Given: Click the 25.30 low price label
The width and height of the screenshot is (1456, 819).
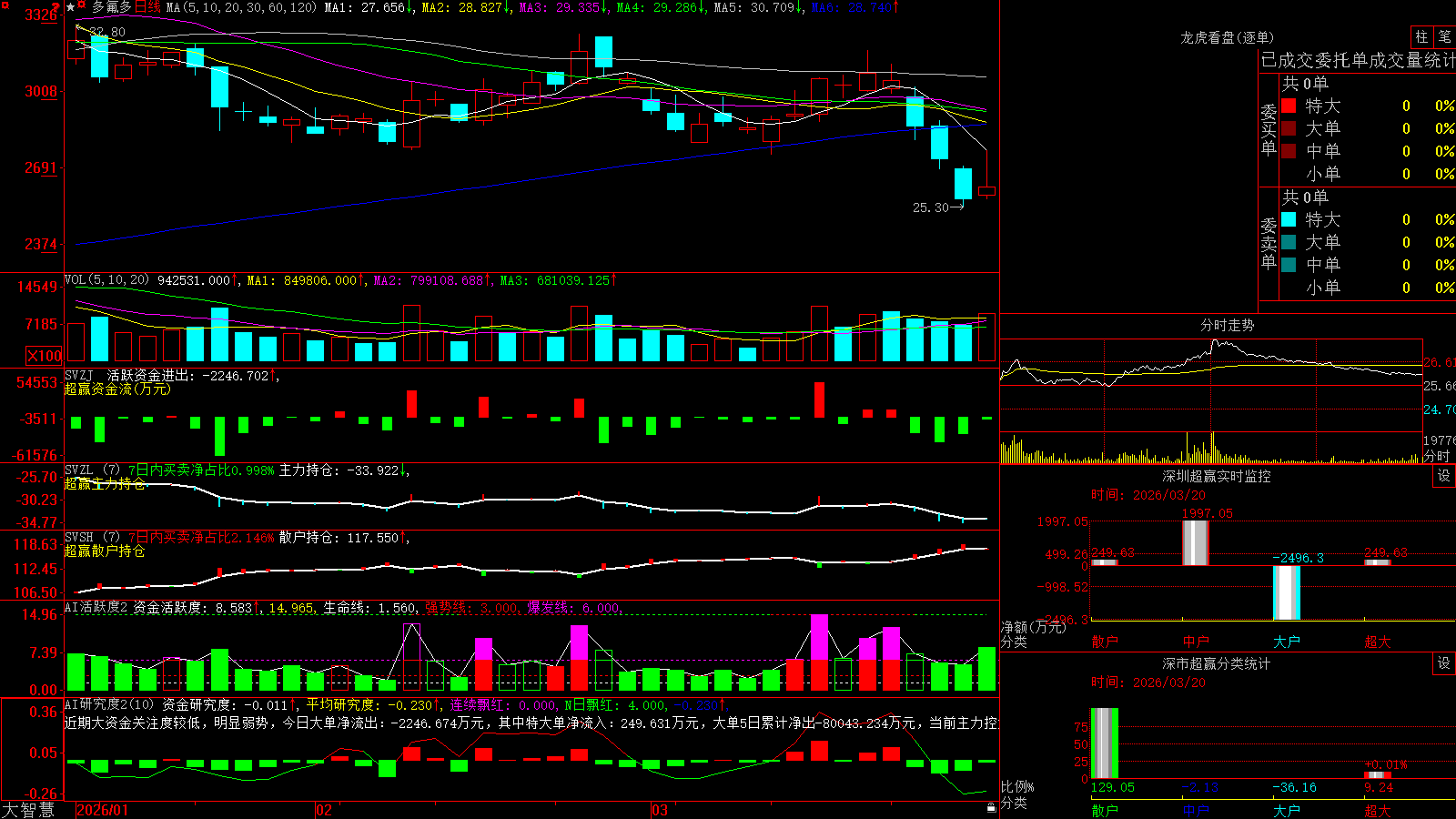Looking at the screenshot, I should pyautogui.click(x=931, y=207).
